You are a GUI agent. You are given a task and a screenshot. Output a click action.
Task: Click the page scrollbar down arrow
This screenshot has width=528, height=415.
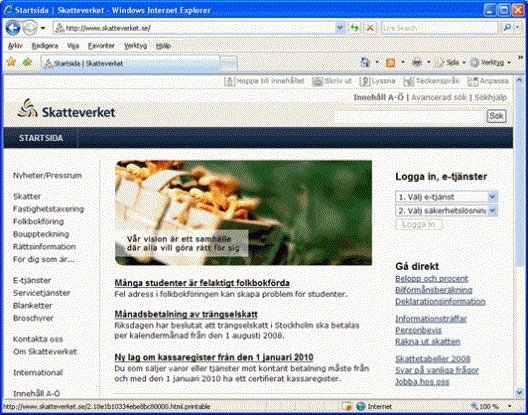(x=519, y=392)
